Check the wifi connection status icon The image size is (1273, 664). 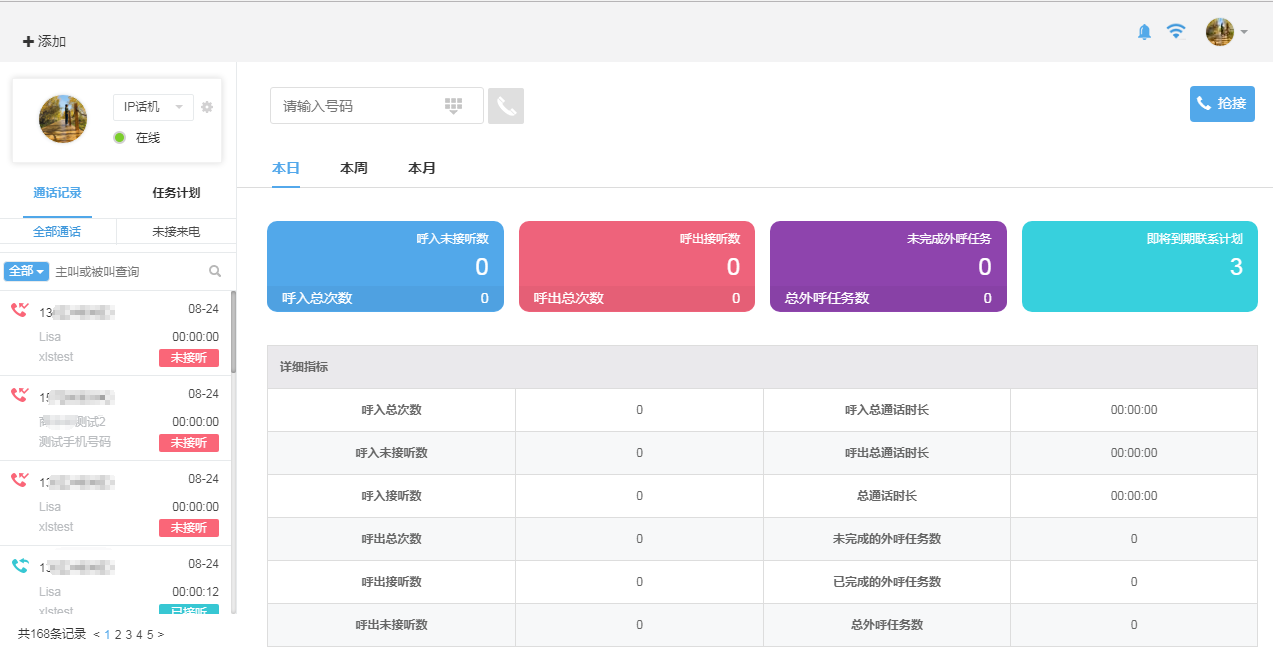pyautogui.click(x=1176, y=31)
